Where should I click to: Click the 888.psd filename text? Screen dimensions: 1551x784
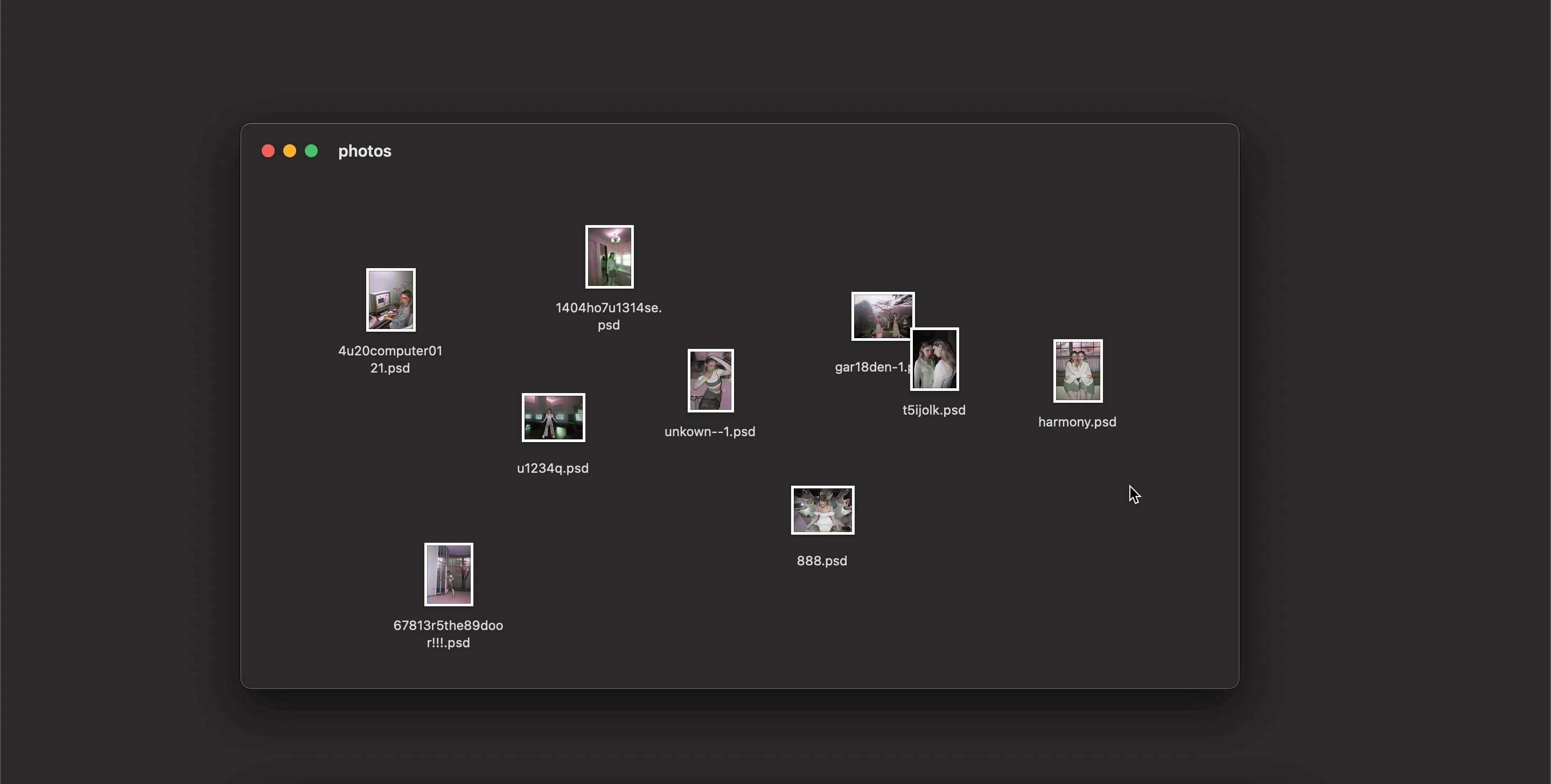822,561
